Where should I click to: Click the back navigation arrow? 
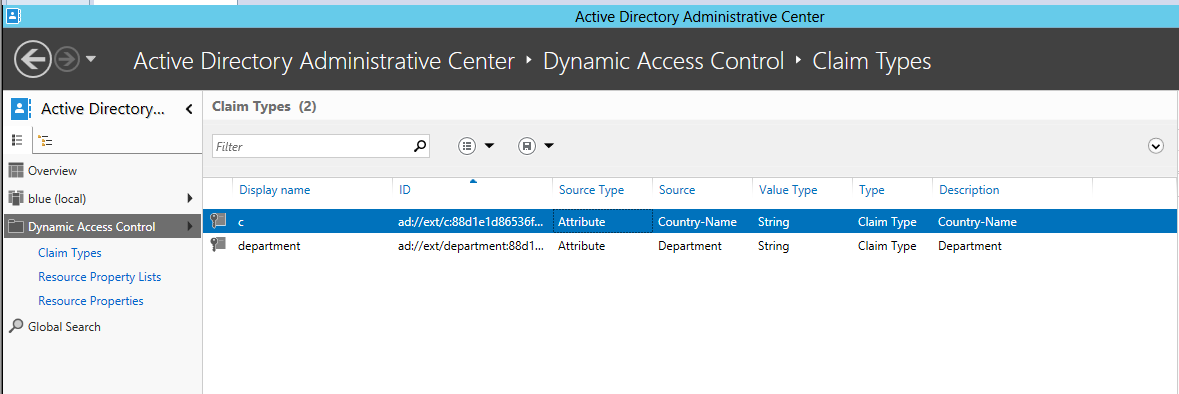coord(32,59)
